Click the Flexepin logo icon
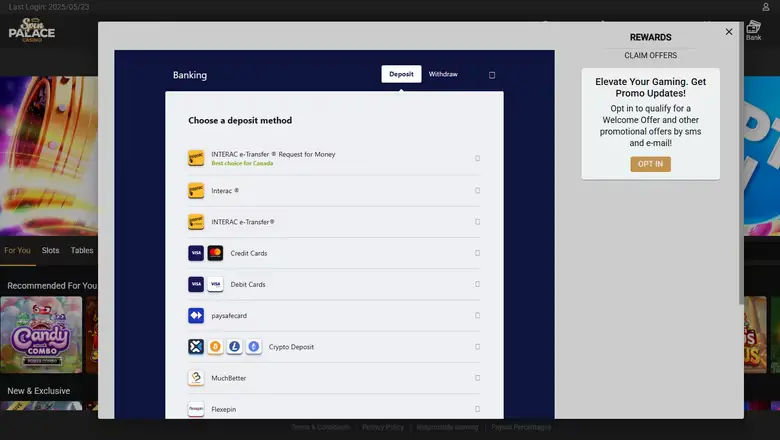This screenshot has width=780, height=440. pyautogui.click(x=196, y=409)
